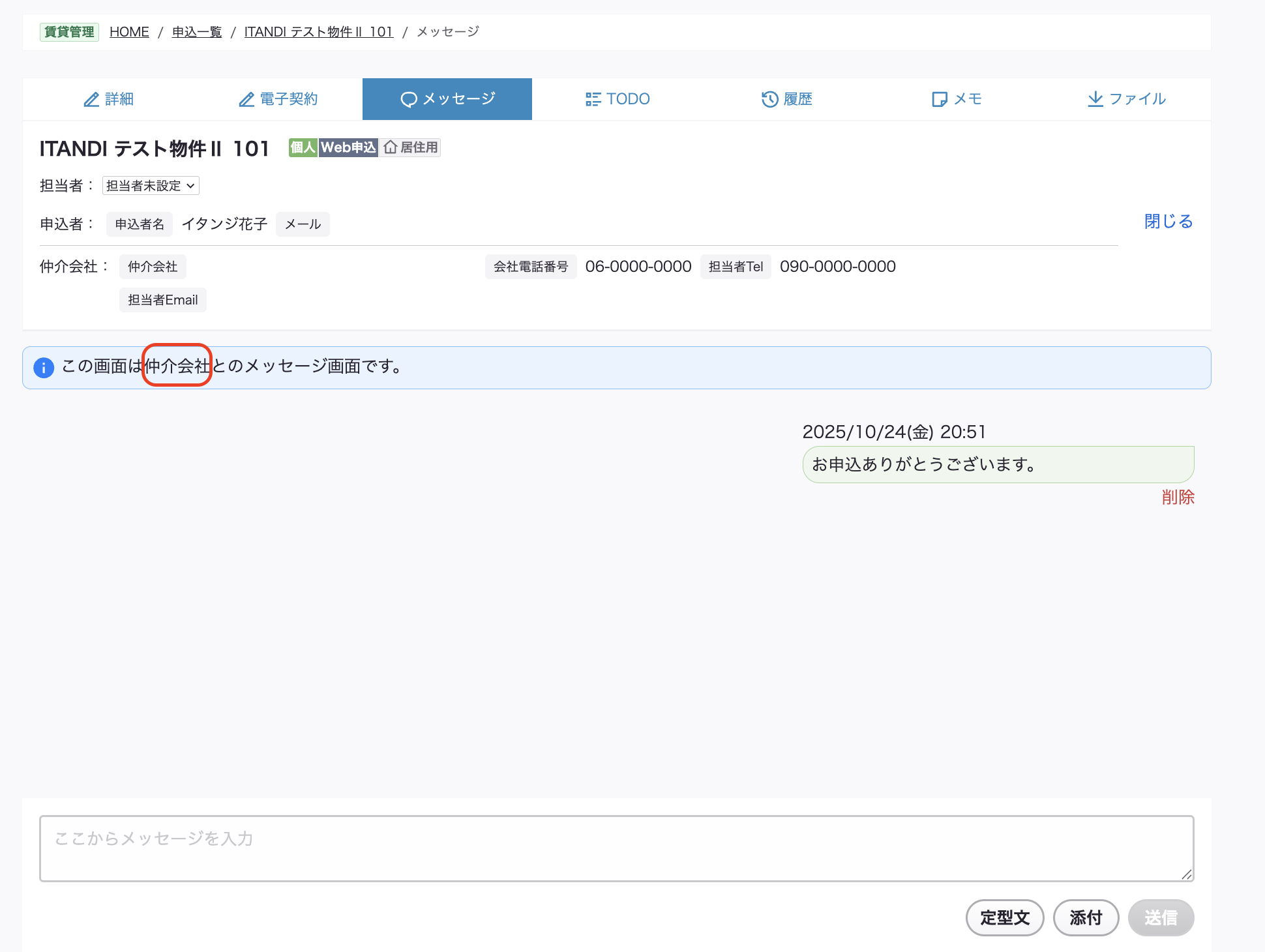Image resolution: width=1265 pixels, height=952 pixels.
Task: Delete the message with 削除
Action: click(x=1178, y=498)
